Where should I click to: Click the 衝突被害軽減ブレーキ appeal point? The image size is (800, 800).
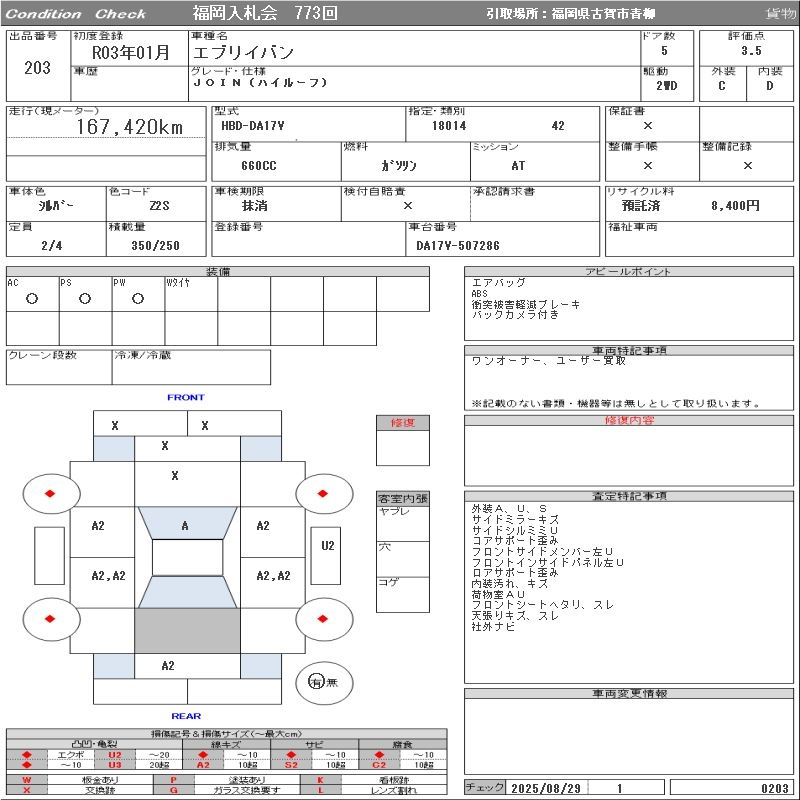click(526, 305)
